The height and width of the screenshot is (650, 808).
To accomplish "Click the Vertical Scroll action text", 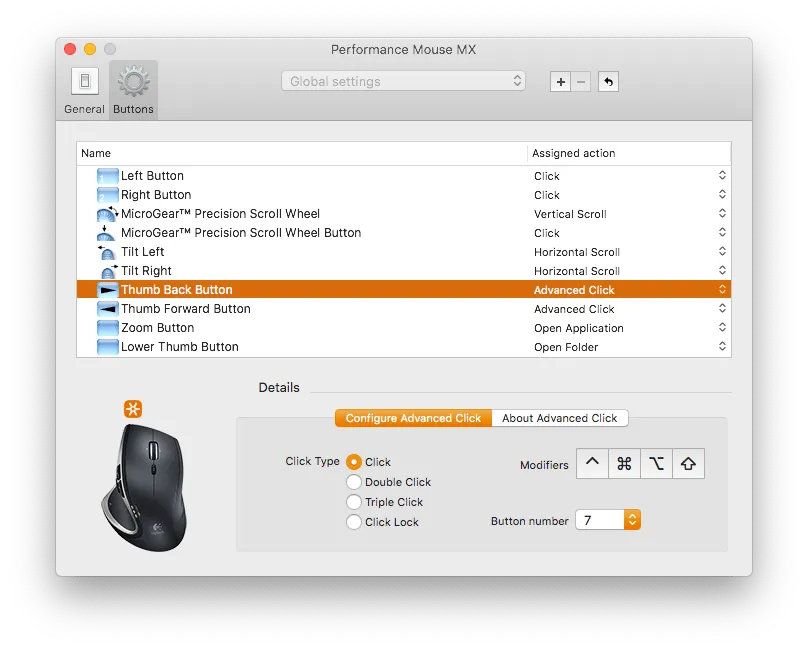I will tap(570, 214).
